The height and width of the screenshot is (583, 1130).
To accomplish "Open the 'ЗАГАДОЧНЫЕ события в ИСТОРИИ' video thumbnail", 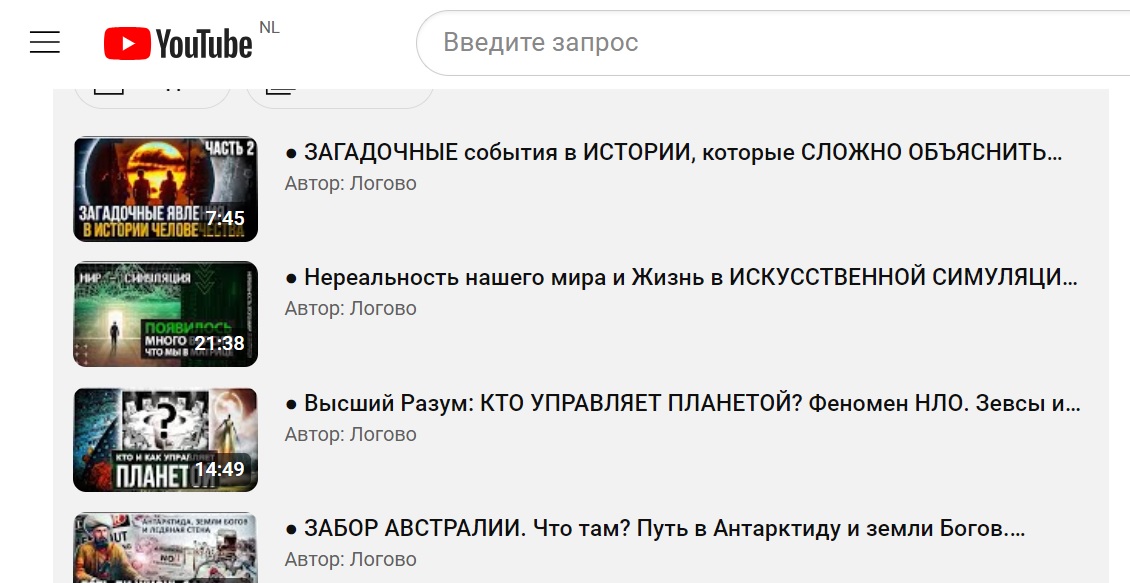I will [166, 189].
